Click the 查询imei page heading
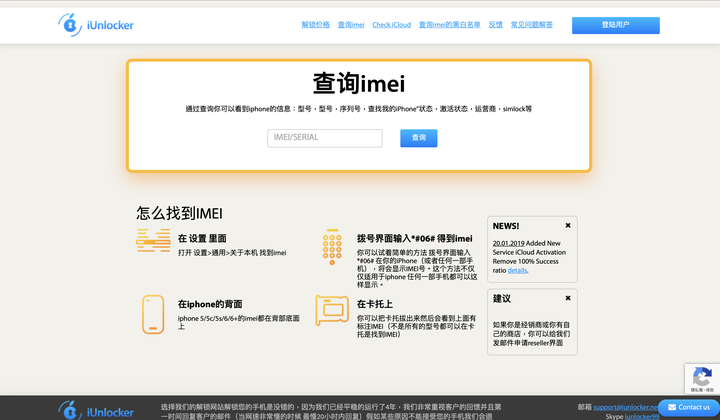Viewport: 720px width, 420px height. pos(359,84)
